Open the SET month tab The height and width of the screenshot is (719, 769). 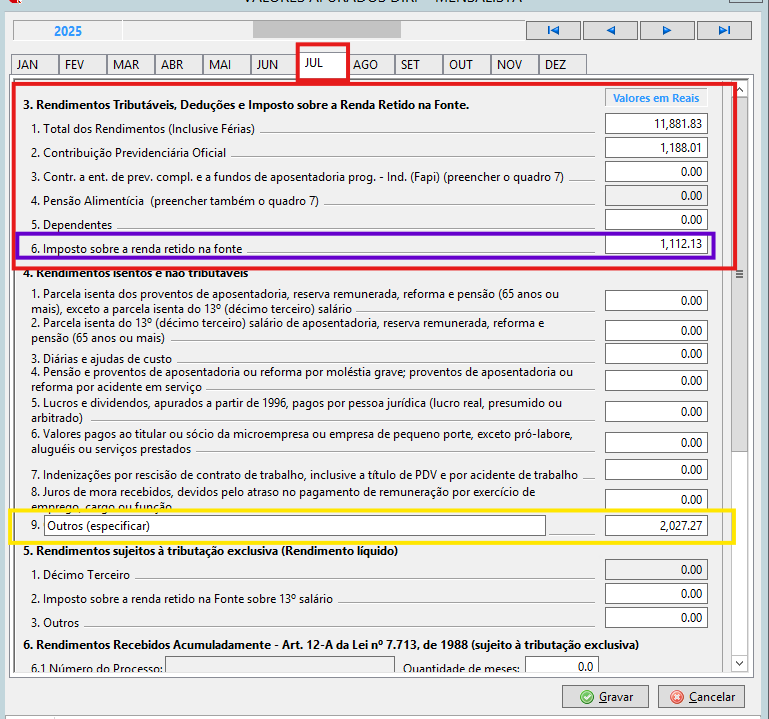tap(419, 64)
